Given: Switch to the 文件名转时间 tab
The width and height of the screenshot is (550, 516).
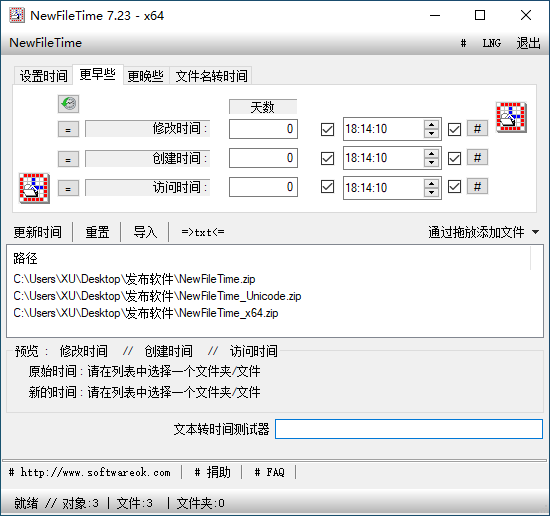Looking at the screenshot, I should [211, 76].
